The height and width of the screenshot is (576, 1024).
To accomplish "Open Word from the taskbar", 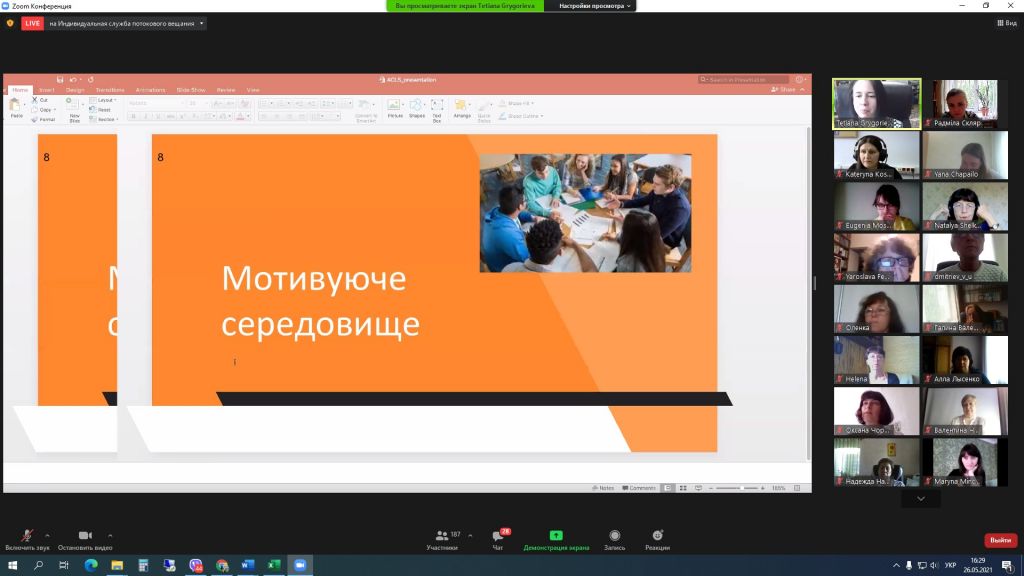I will (248, 566).
